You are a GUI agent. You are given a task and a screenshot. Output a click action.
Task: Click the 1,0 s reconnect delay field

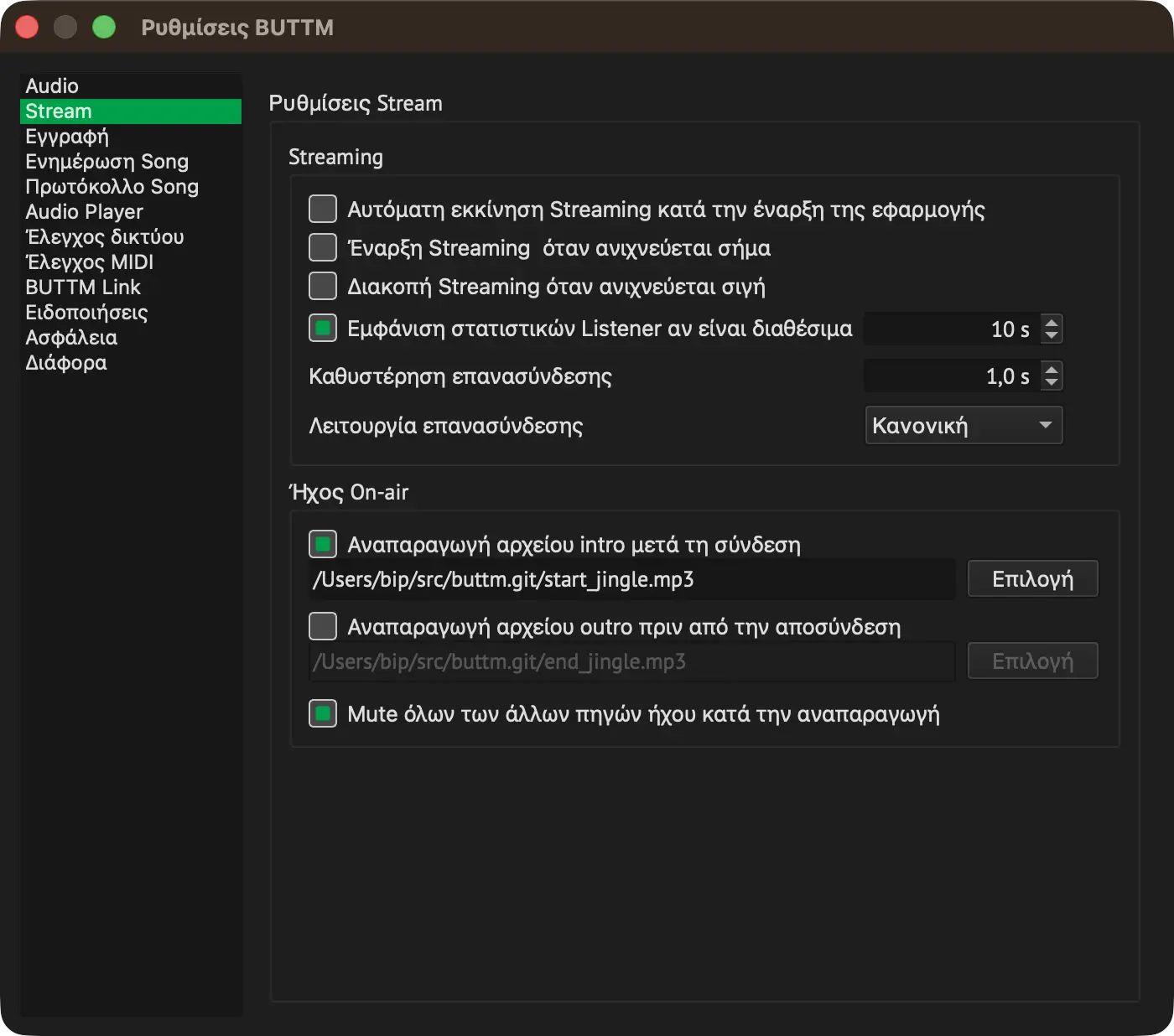[952, 376]
